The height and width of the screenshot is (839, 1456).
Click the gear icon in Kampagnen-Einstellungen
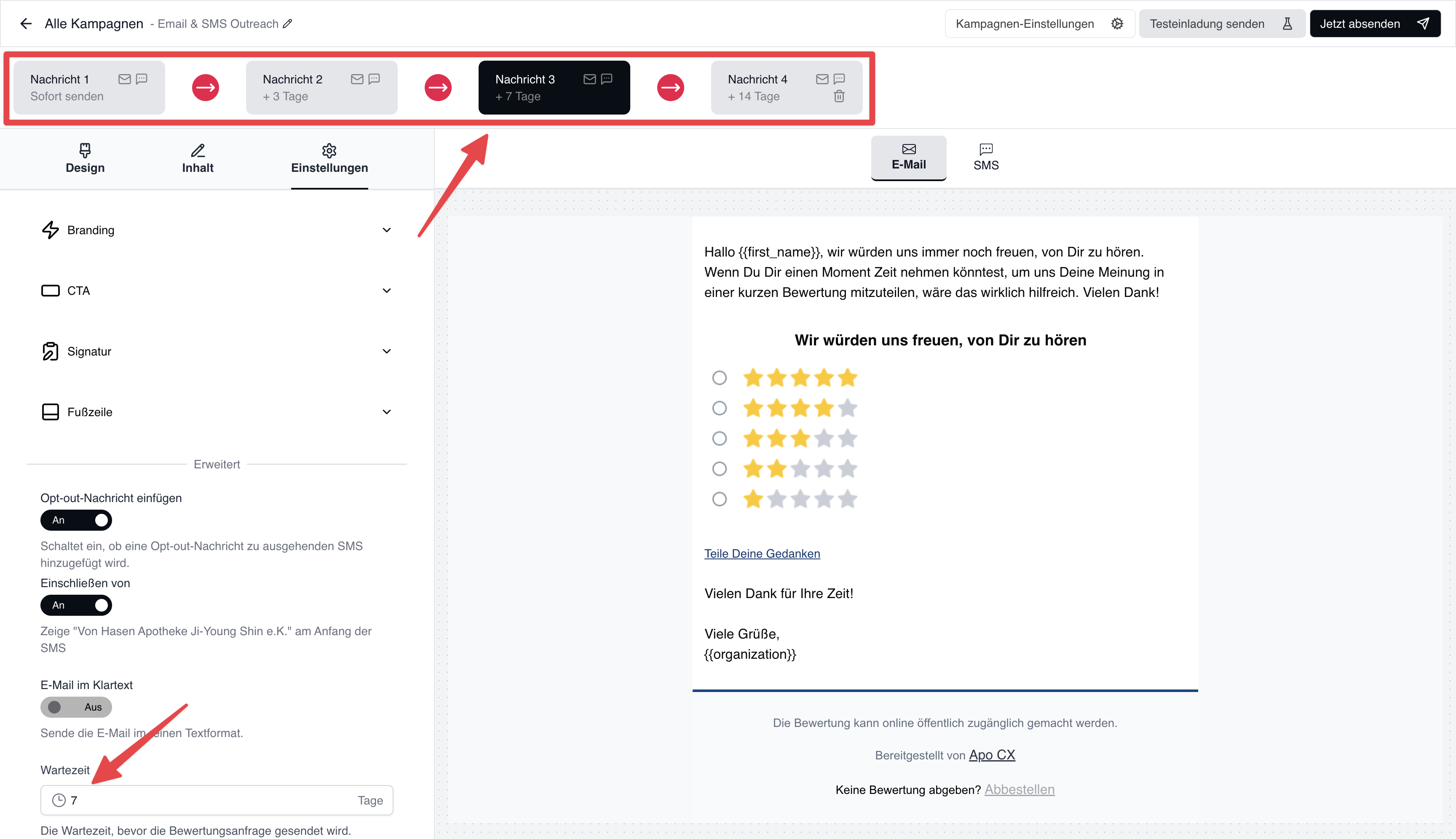[x=1116, y=24]
